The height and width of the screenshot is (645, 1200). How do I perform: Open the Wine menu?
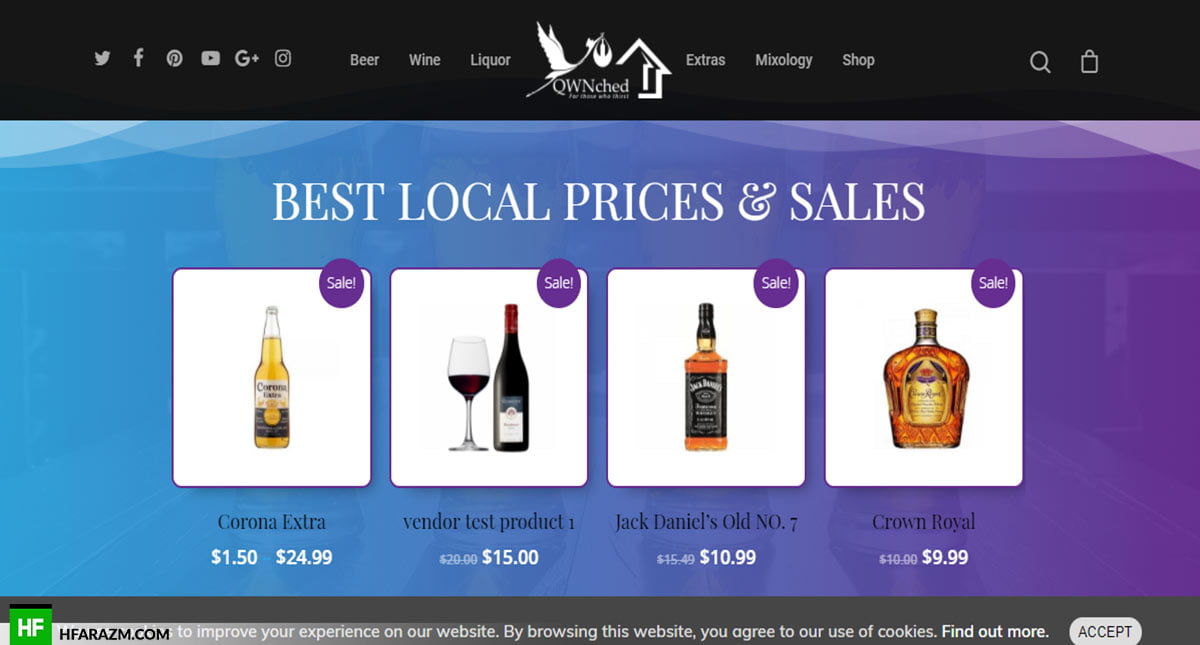tap(424, 60)
